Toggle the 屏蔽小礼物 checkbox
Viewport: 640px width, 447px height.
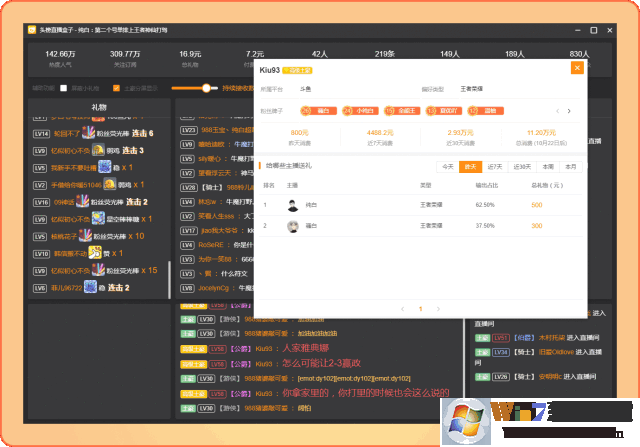63,88
